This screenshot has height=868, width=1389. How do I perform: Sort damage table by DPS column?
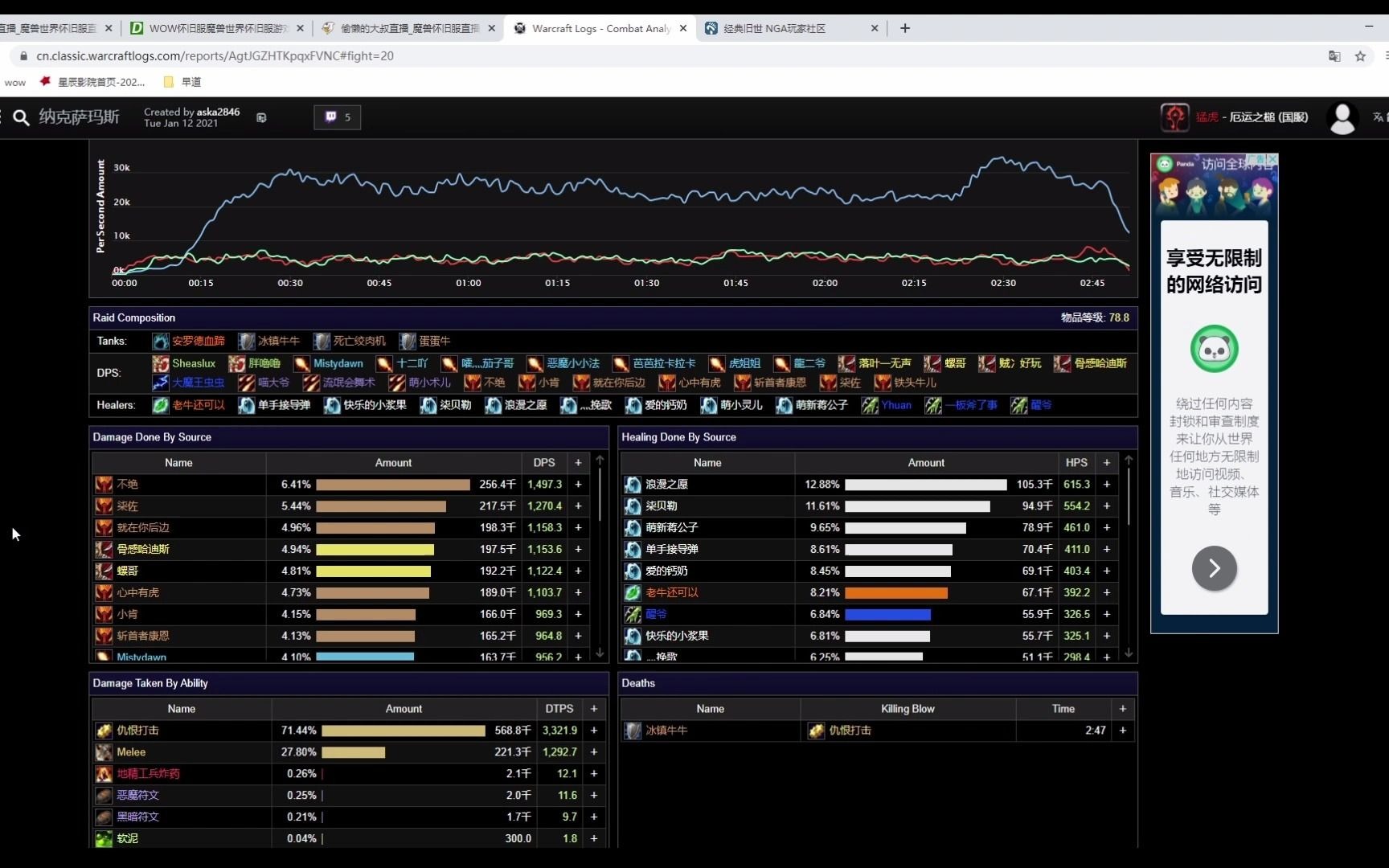coord(544,463)
